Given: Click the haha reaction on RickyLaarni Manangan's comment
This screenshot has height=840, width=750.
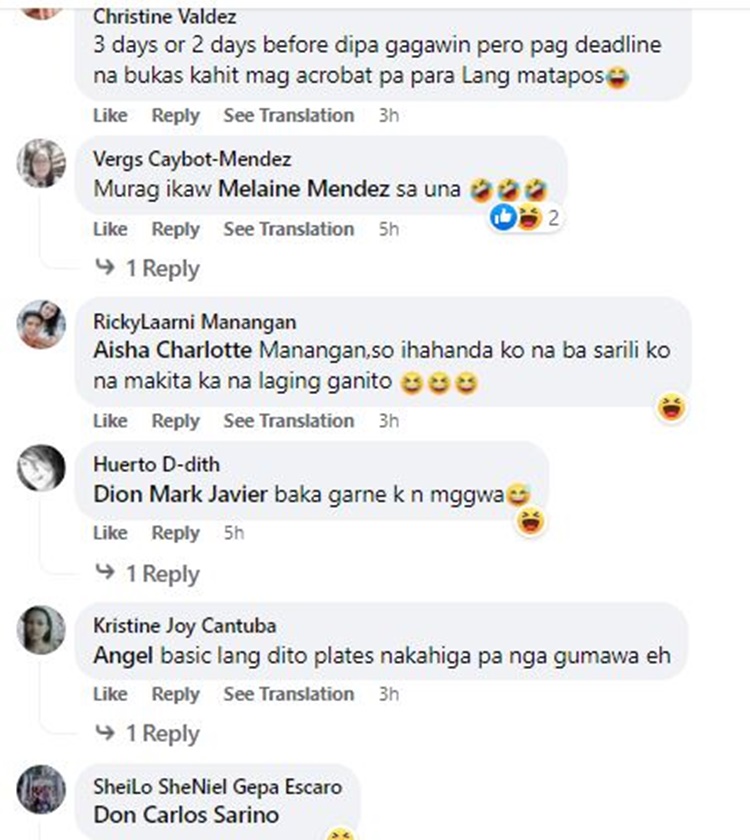Looking at the screenshot, I should pos(671,407).
